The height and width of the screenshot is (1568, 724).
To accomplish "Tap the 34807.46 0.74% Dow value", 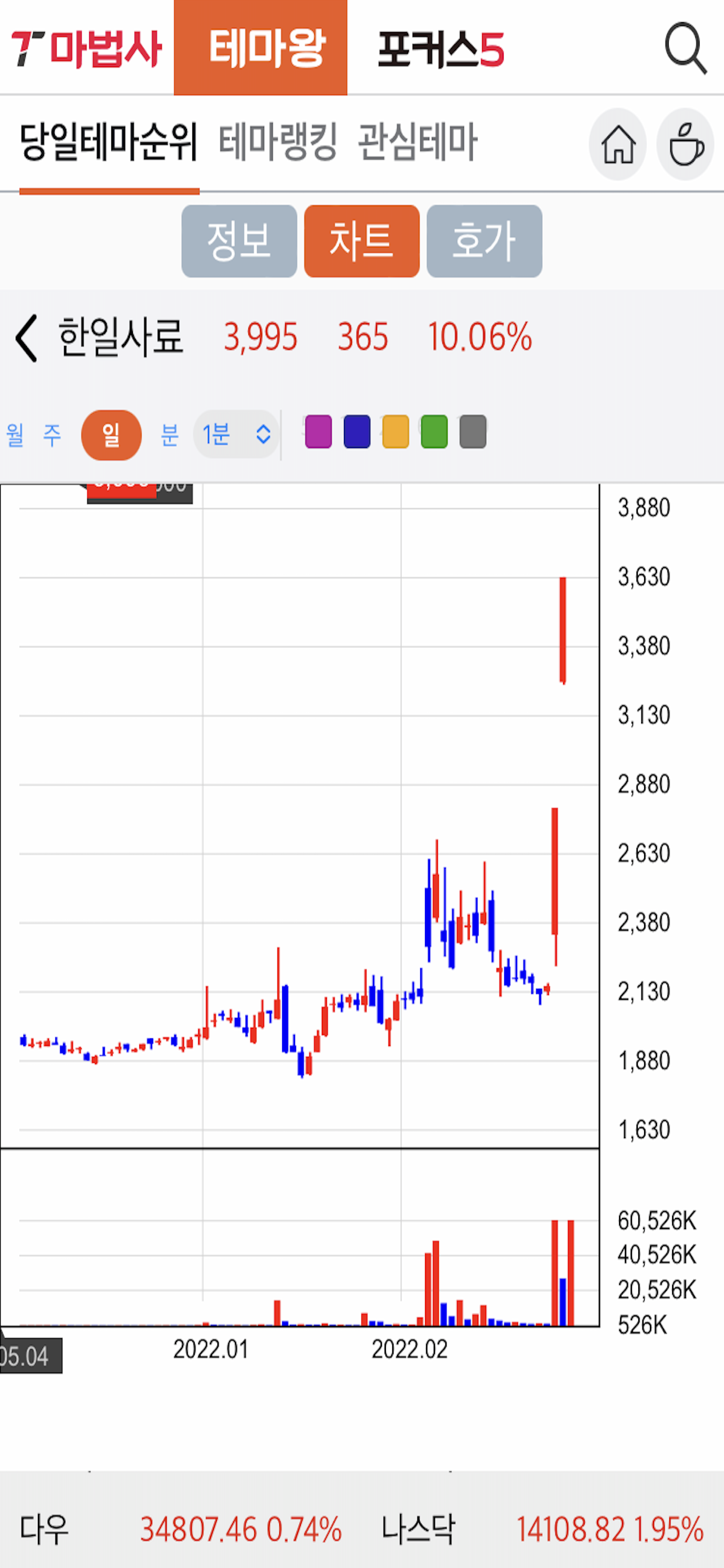I will [241, 1529].
